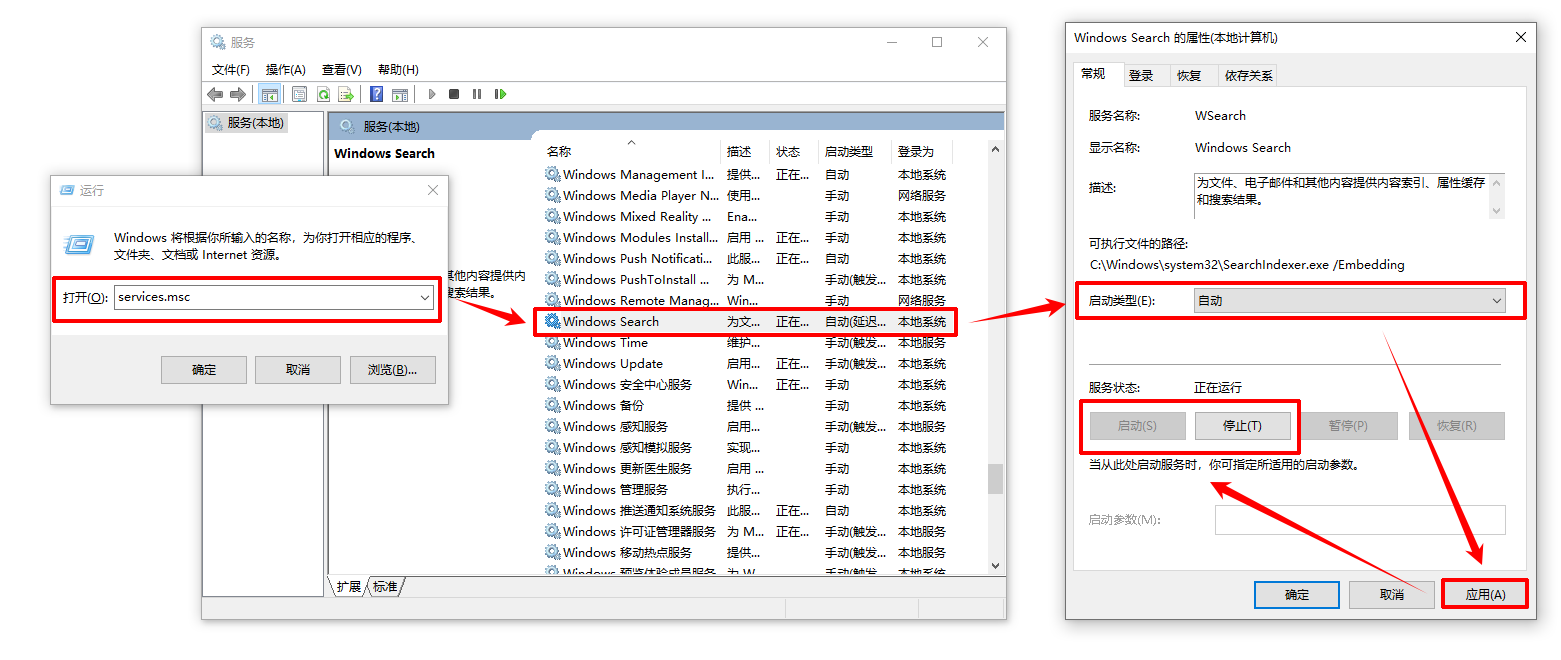Click gear icon of Windows Update row
The width and height of the screenshot is (1561, 660).
pos(552,363)
